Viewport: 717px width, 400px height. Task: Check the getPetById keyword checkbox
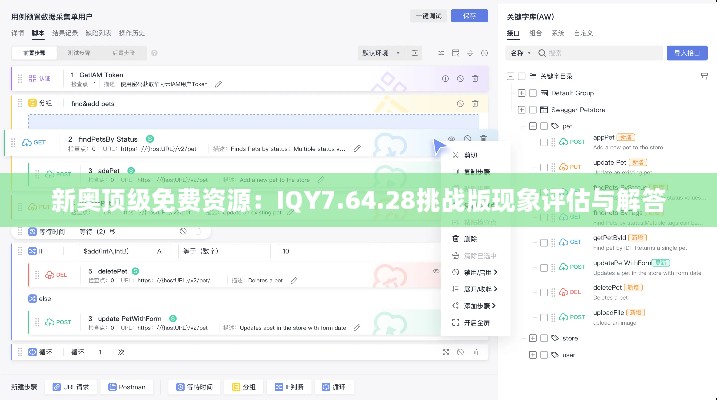click(544, 242)
